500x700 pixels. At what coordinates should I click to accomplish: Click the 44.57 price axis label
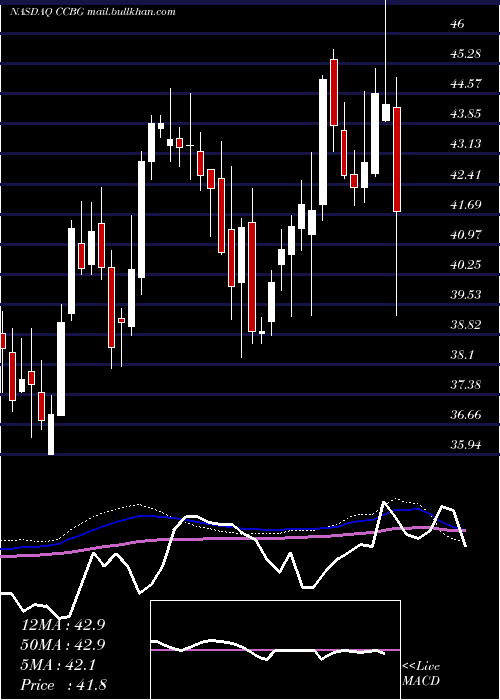point(466,84)
